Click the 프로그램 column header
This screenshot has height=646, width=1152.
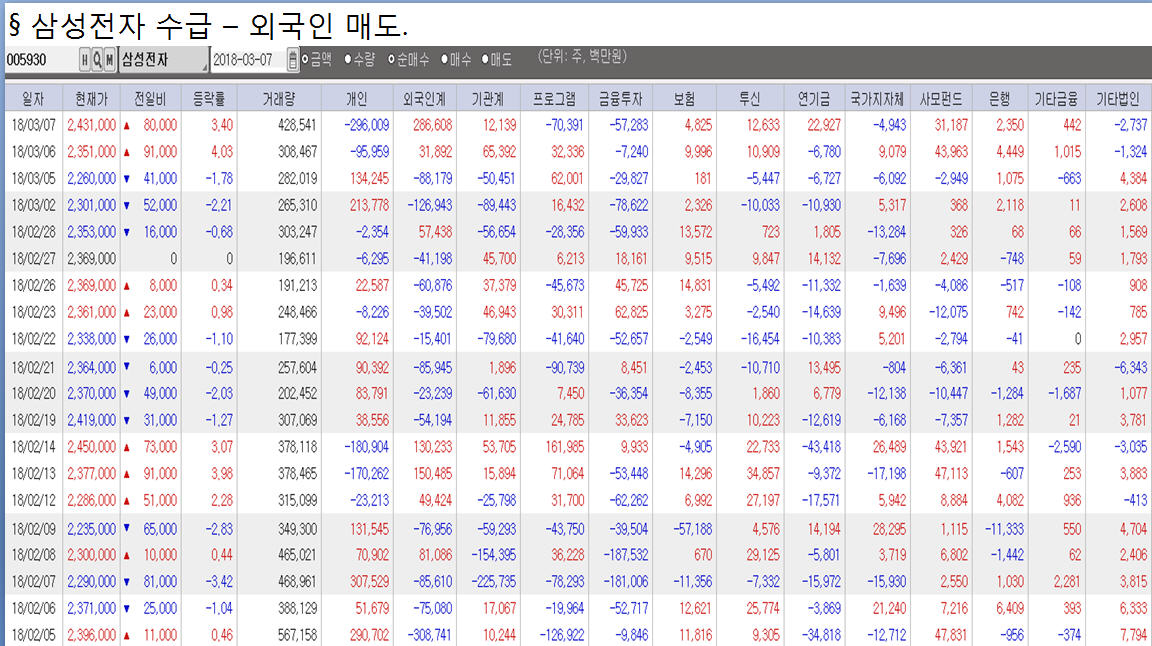coord(555,99)
